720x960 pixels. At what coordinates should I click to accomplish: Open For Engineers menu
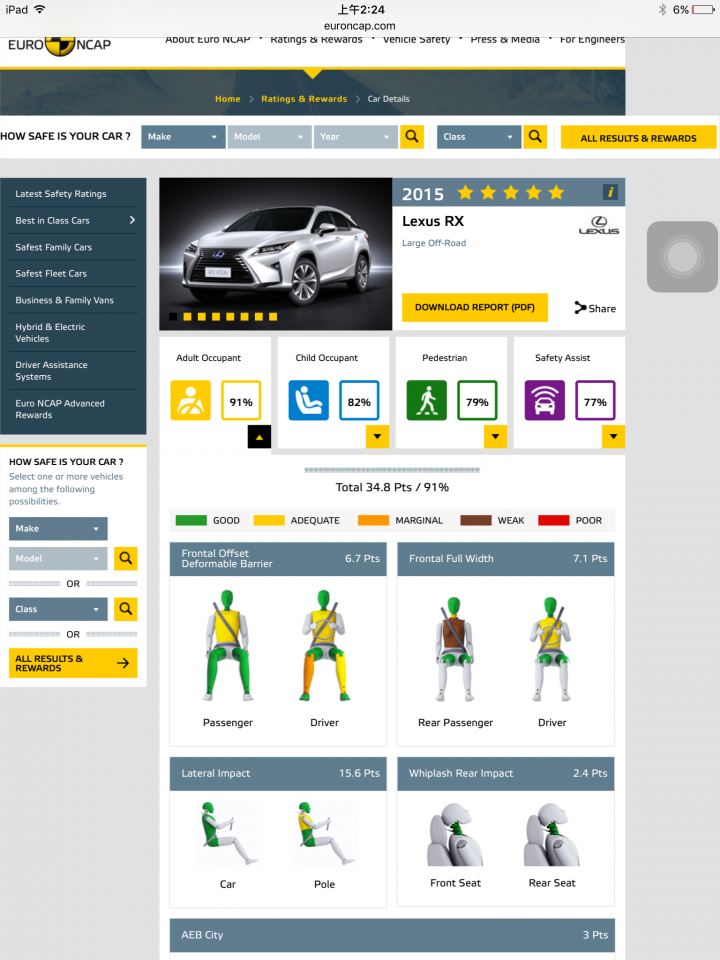[x=592, y=39]
